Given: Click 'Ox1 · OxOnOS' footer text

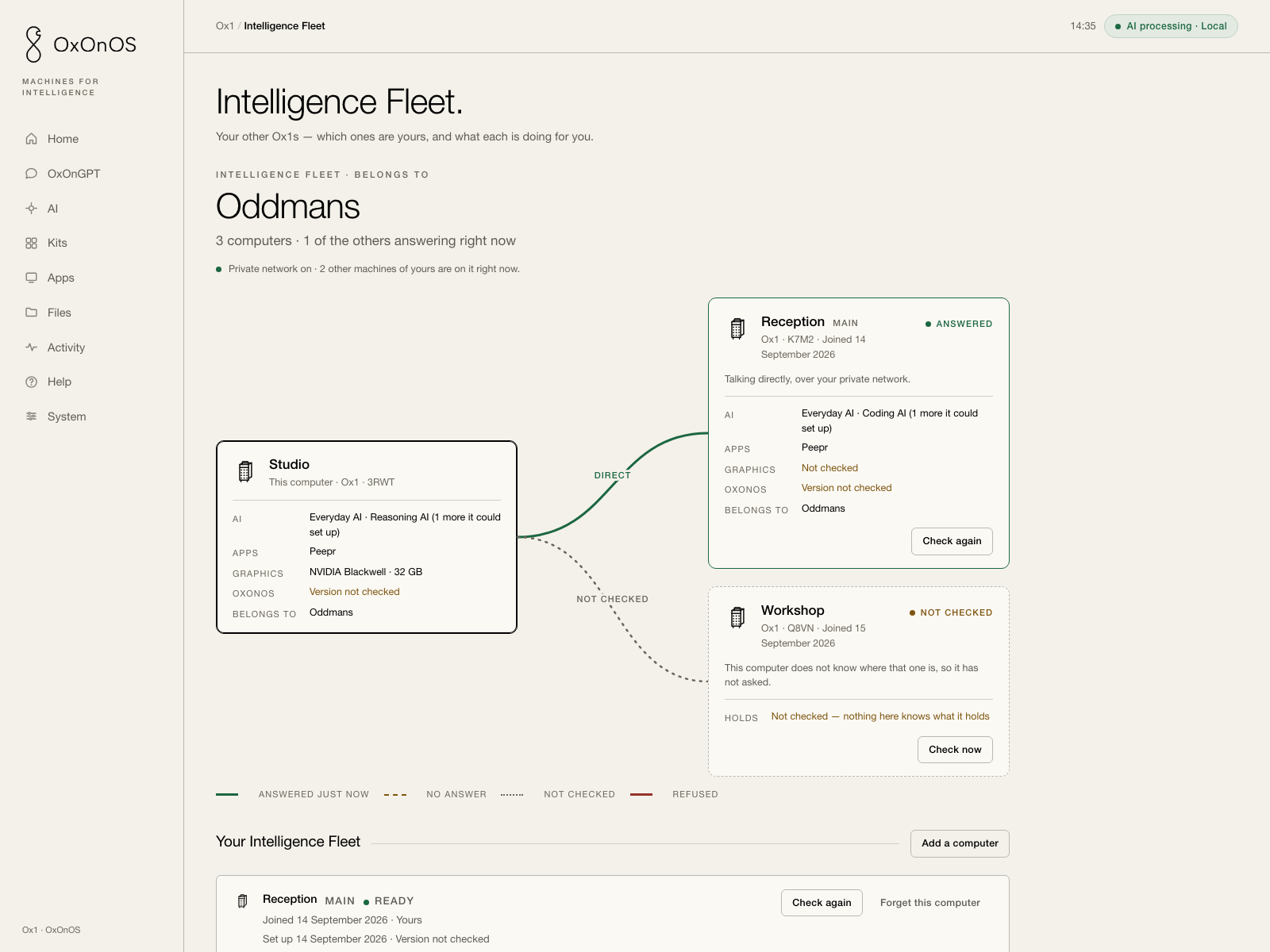Looking at the screenshot, I should 52,930.
